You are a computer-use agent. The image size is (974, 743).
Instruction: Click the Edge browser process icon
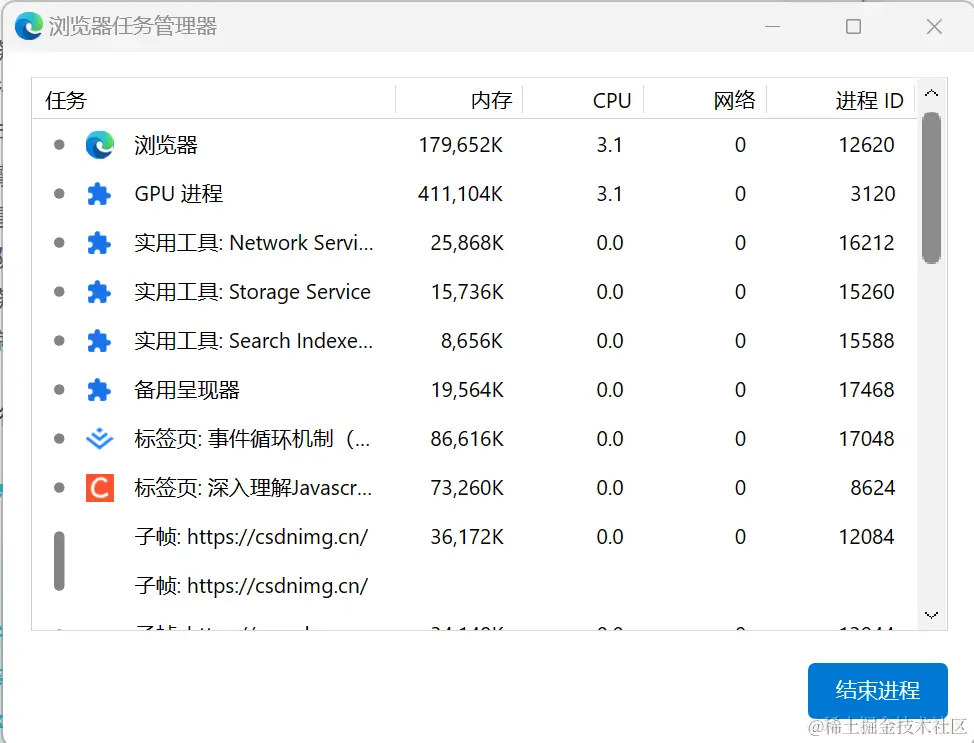[x=99, y=145]
